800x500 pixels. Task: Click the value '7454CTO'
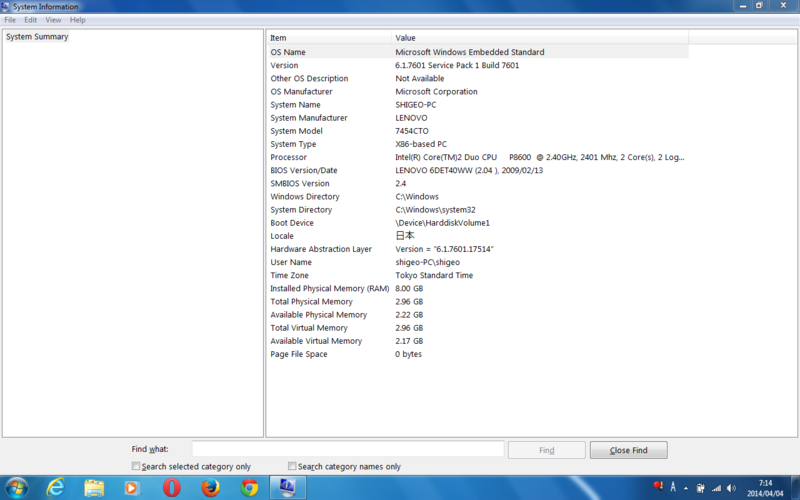[x=412, y=131]
